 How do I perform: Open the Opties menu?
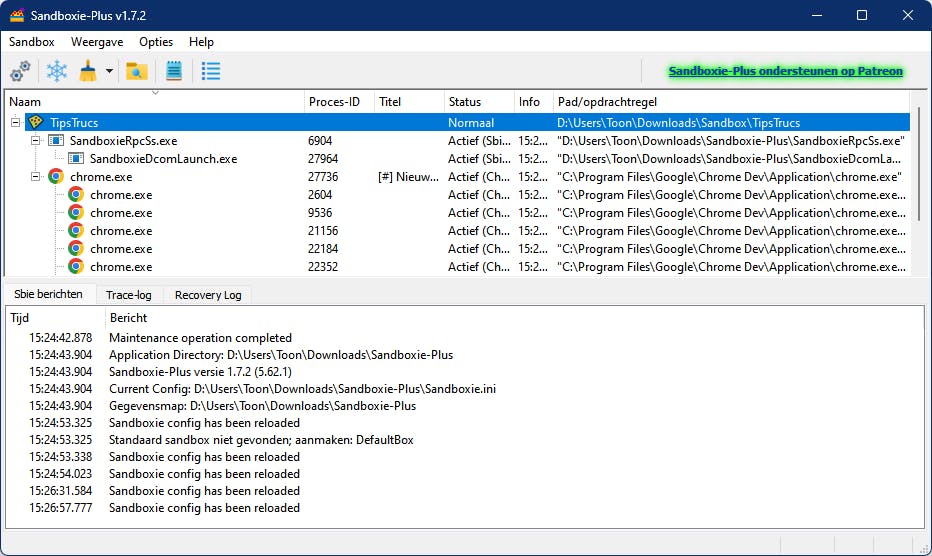click(x=156, y=42)
